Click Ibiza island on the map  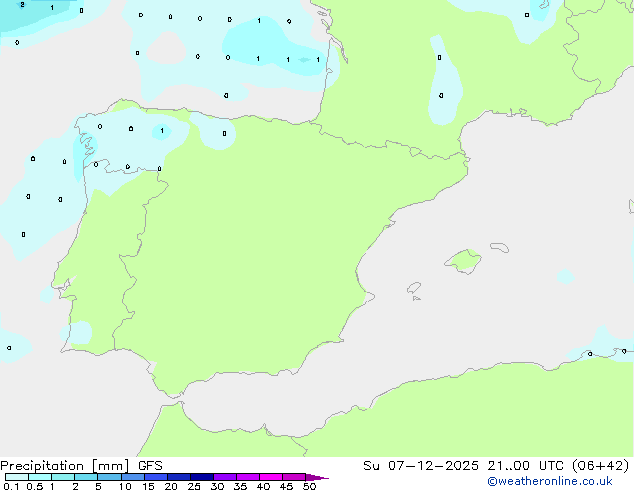(x=414, y=288)
